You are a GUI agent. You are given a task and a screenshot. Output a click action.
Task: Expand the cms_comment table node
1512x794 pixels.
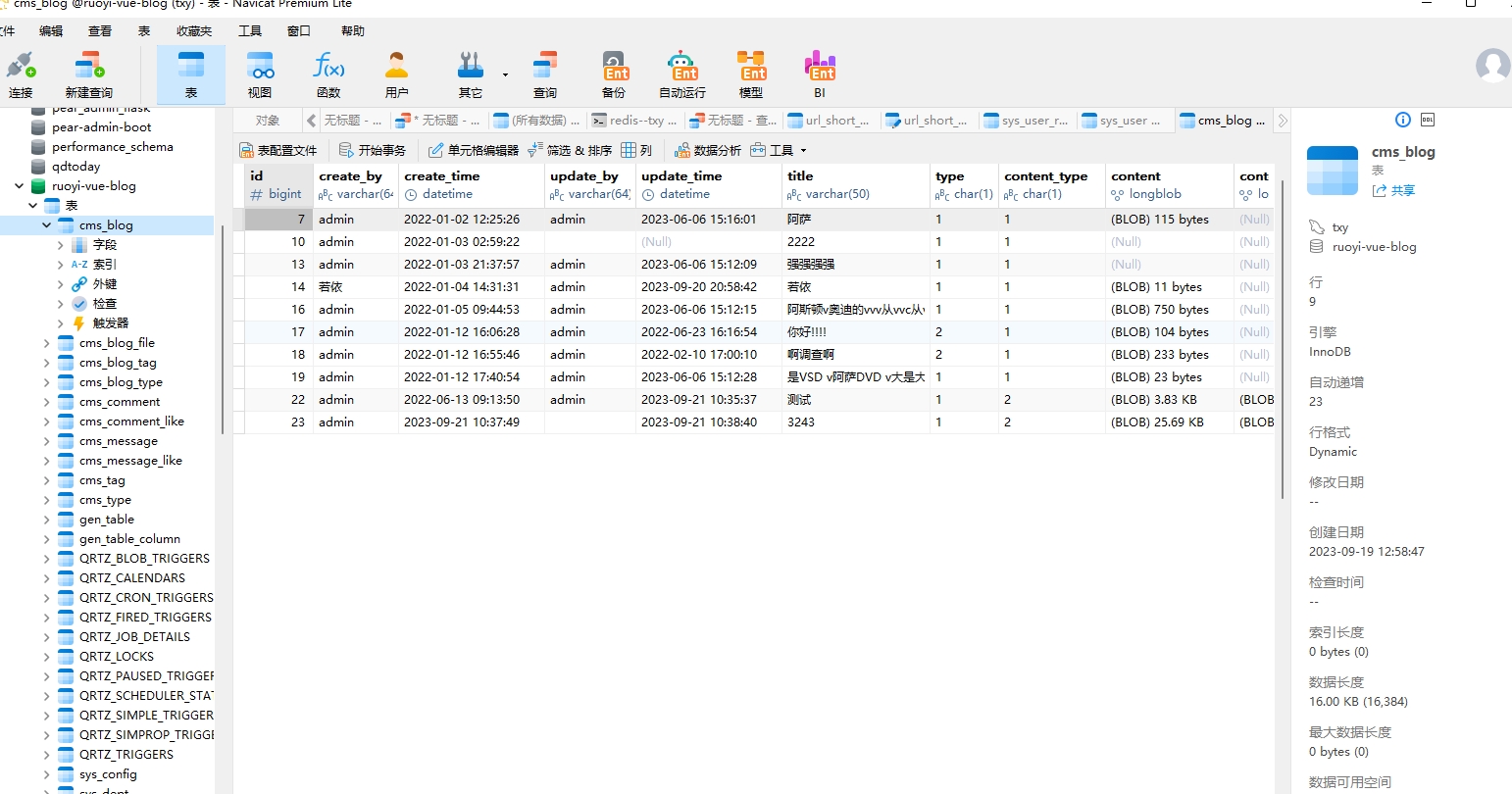pyautogui.click(x=46, y=401)
